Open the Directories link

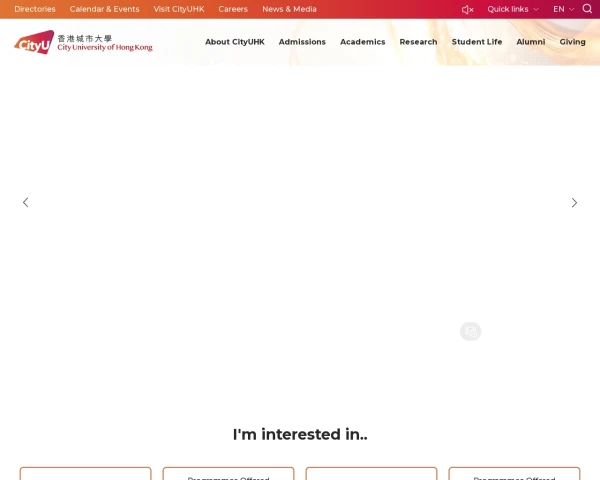click(x=35, y=9)
